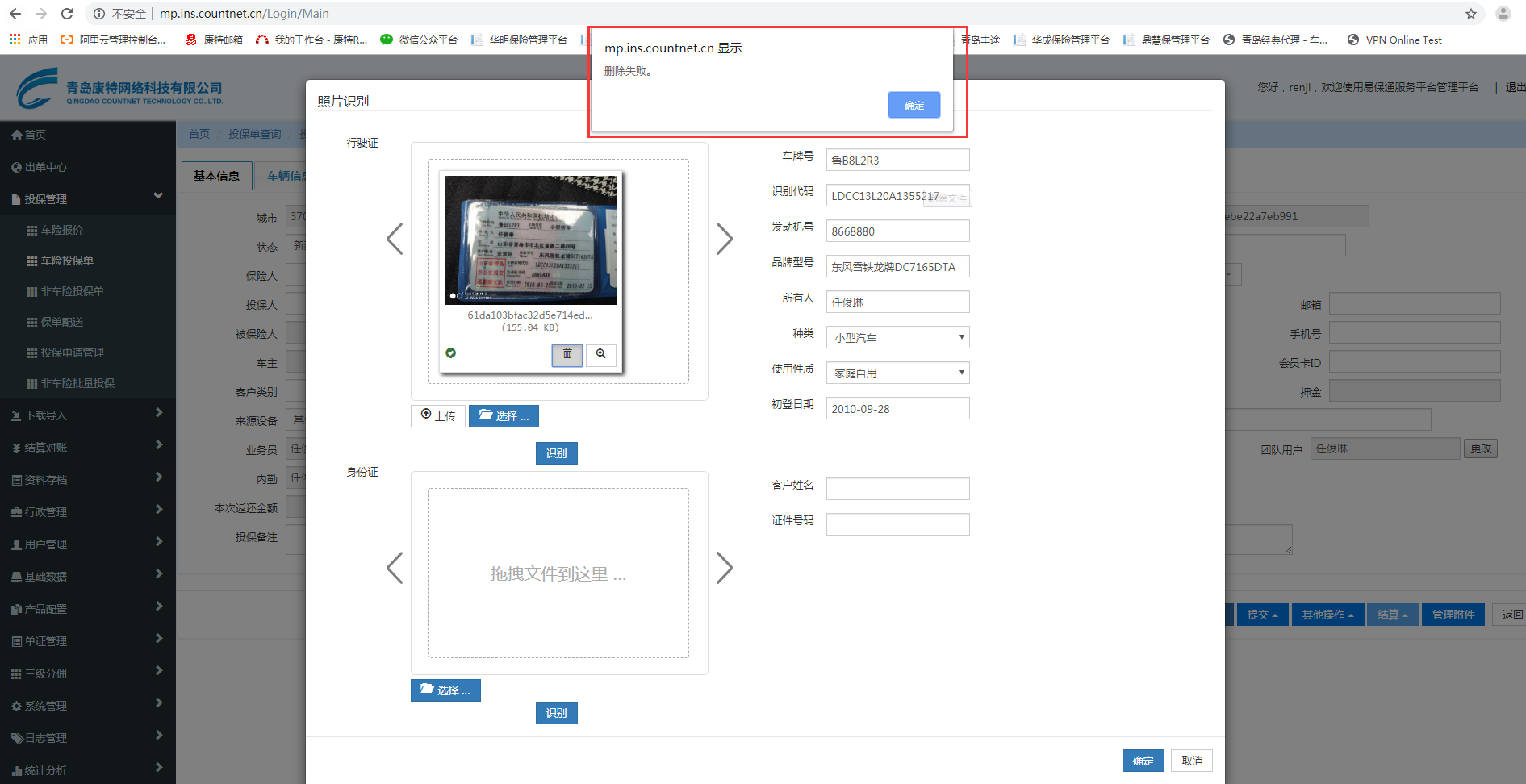Confirm the 照片识别 dialog with 确定
This screenshot has width=1526, height=784.
coord(1143,761)
